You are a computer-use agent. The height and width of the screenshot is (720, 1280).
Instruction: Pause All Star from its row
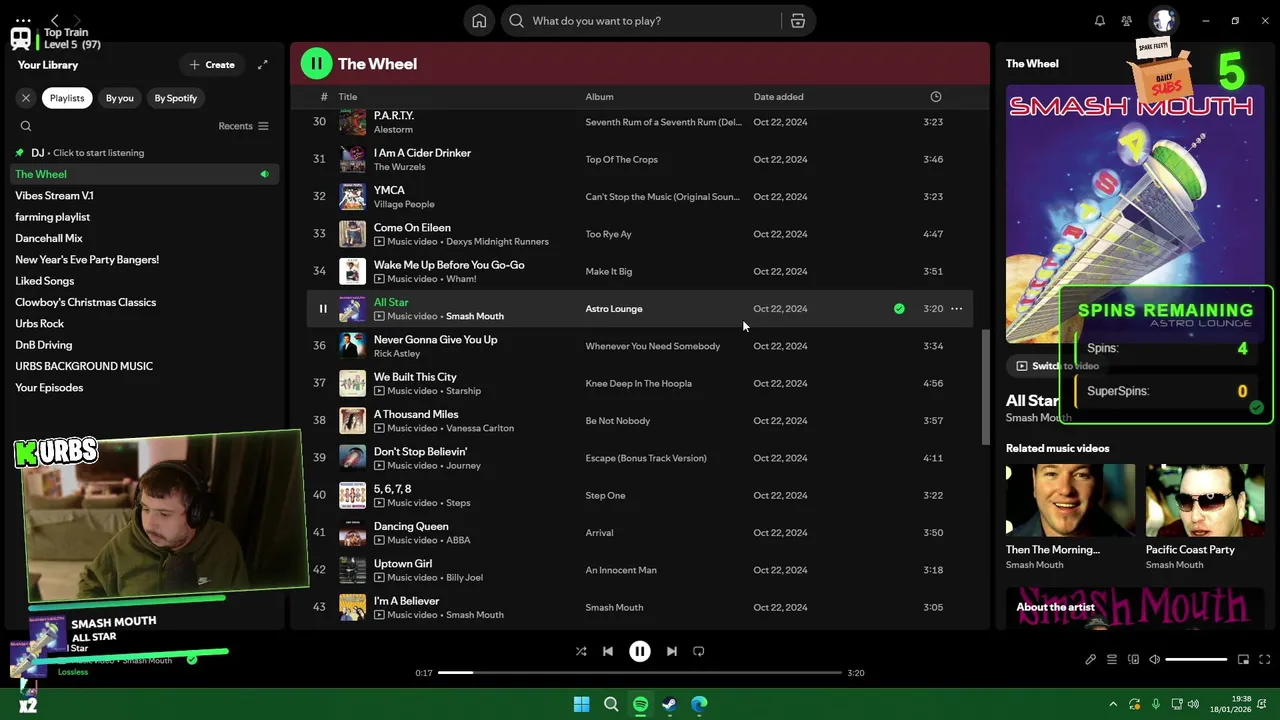click(x=323, y=309)
